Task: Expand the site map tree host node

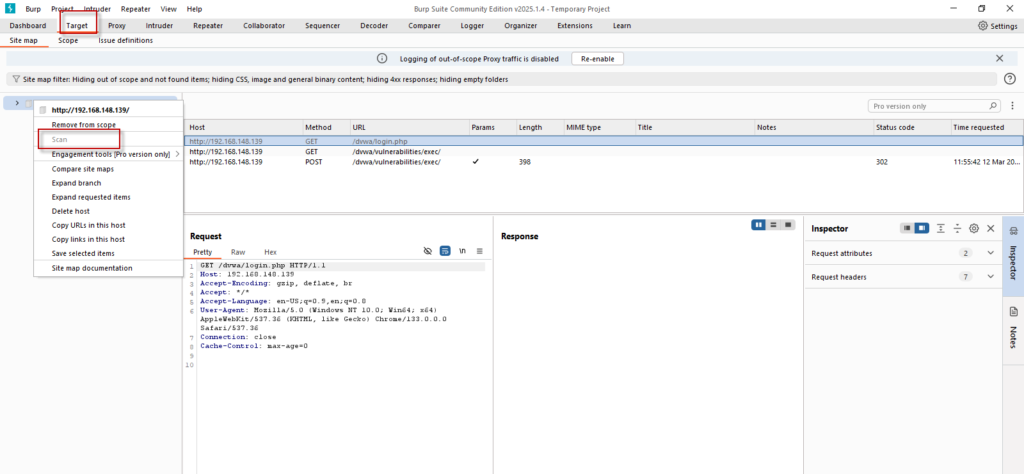Action: [x=17, y=103]
